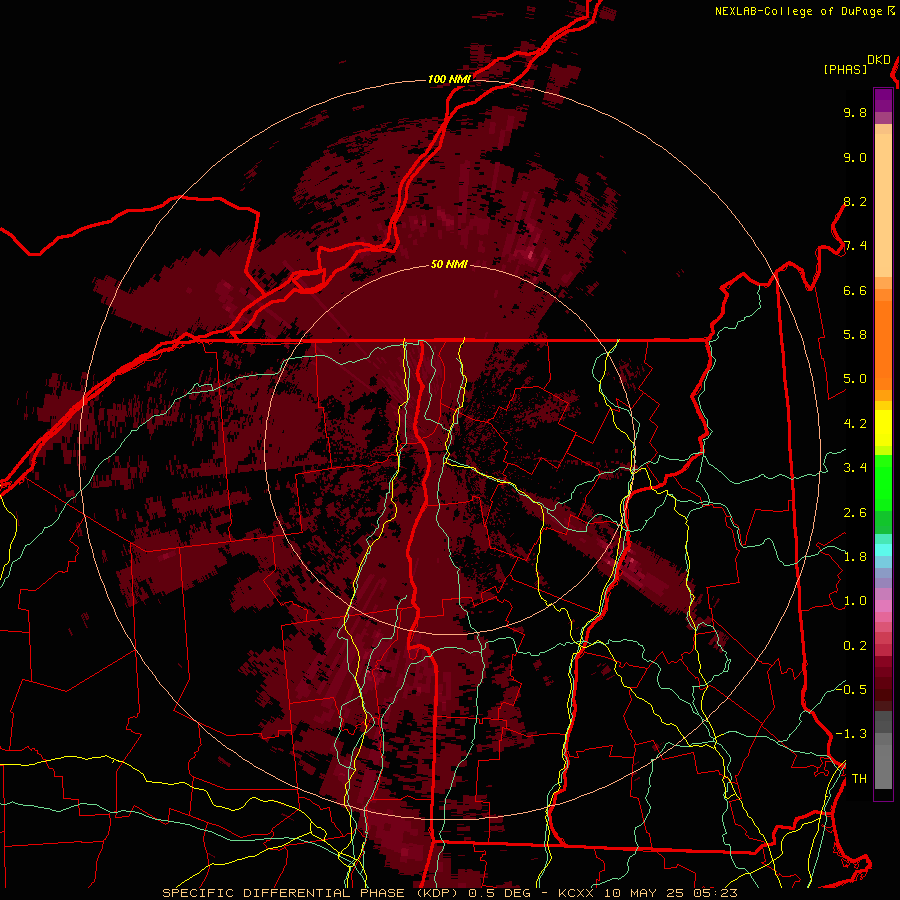
Task: Click the 1.8 legend value
Action: pyautogui.click(x=855, y=557)
